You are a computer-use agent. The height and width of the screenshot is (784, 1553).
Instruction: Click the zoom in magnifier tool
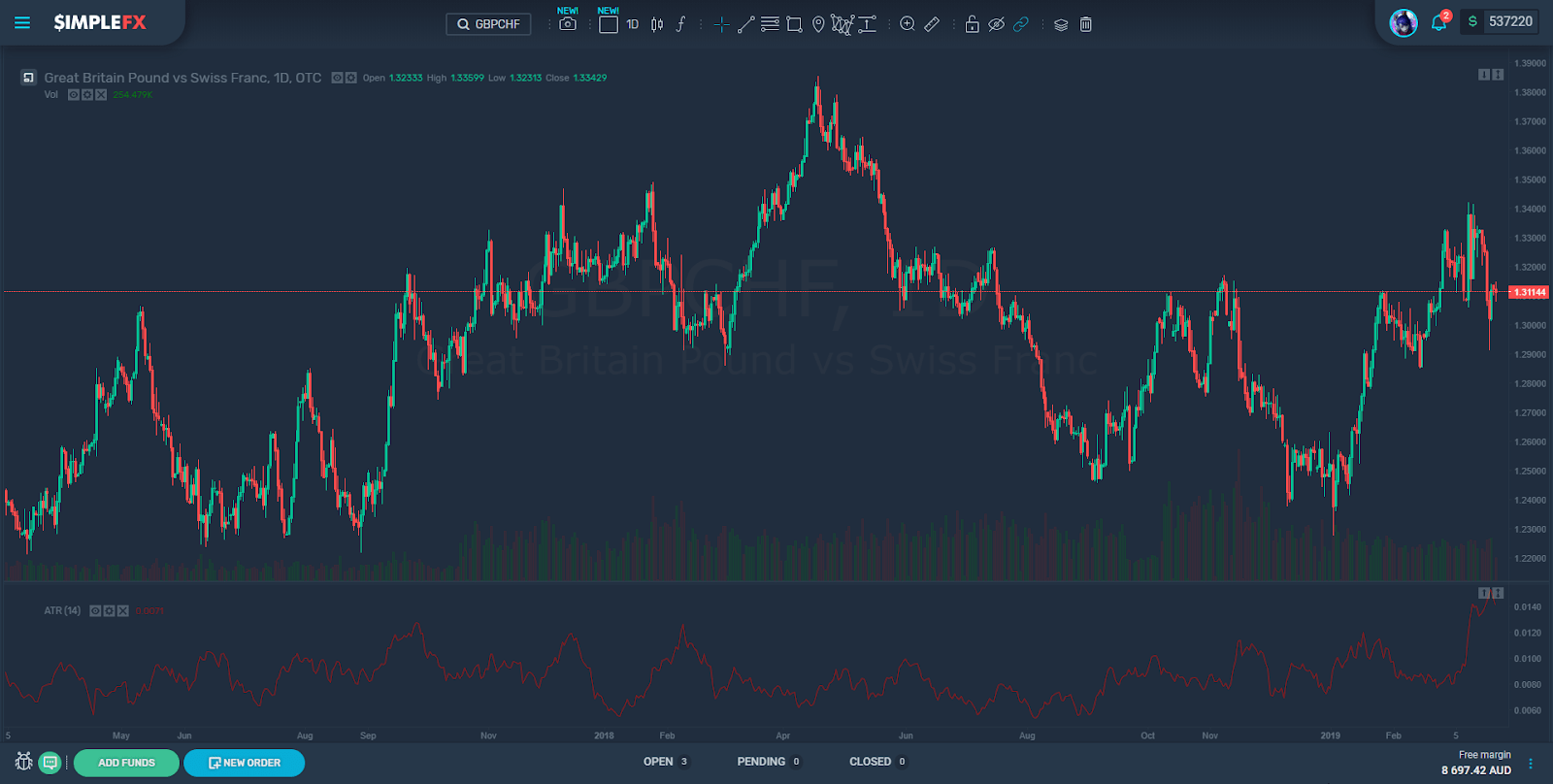click(x=908, y=24)
